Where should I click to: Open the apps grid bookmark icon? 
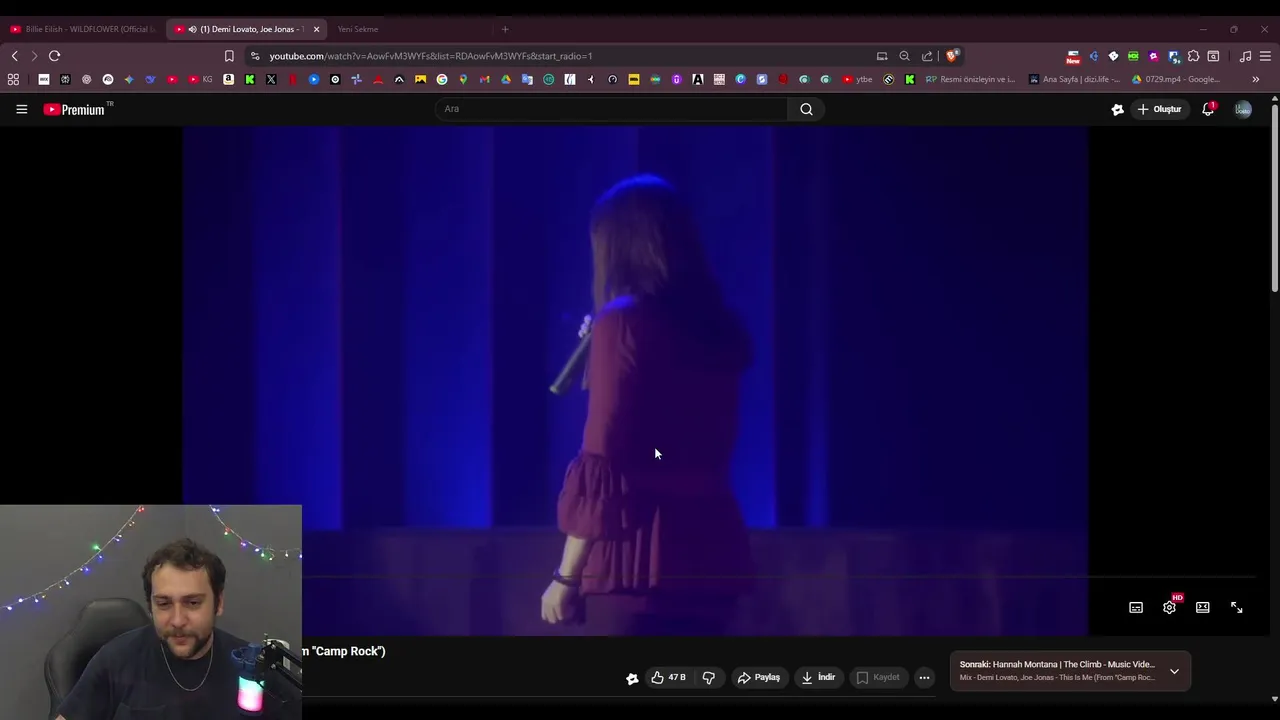[13, 79]
